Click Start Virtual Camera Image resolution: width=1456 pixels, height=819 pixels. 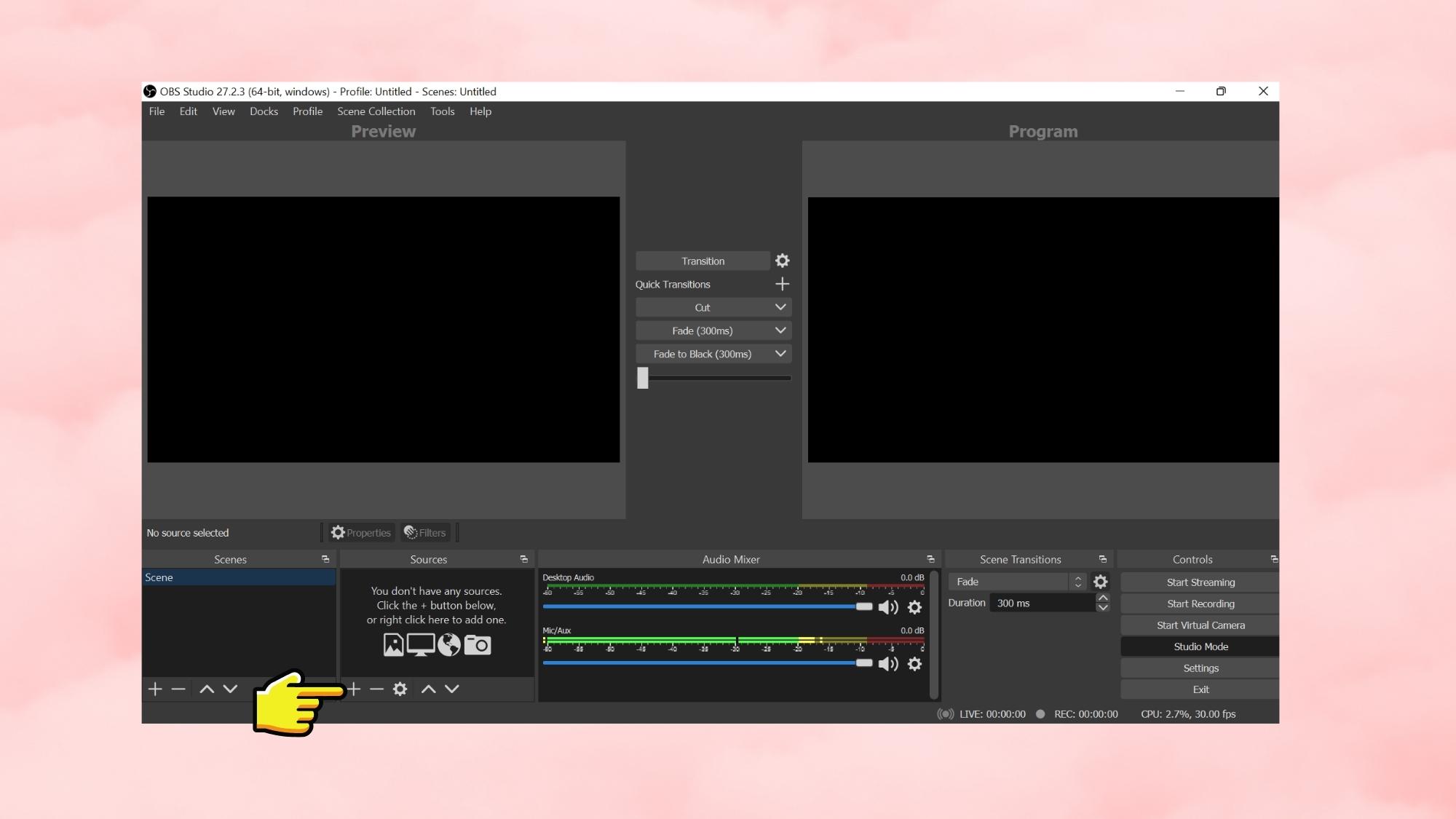click(x=1200, y=625)
